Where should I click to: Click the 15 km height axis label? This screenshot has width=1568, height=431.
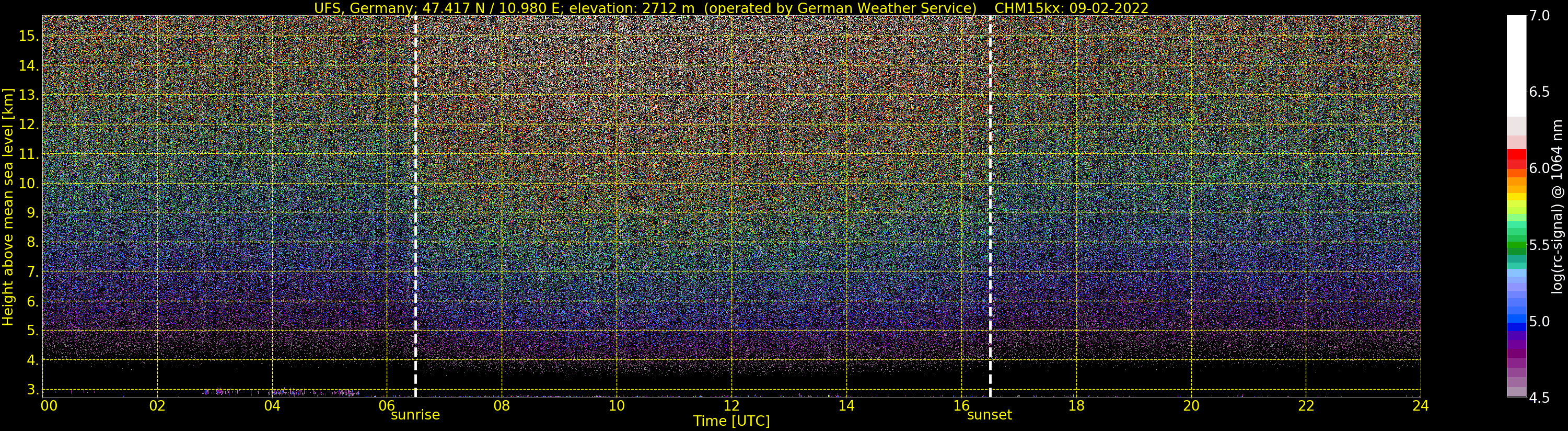pos(29,36)
